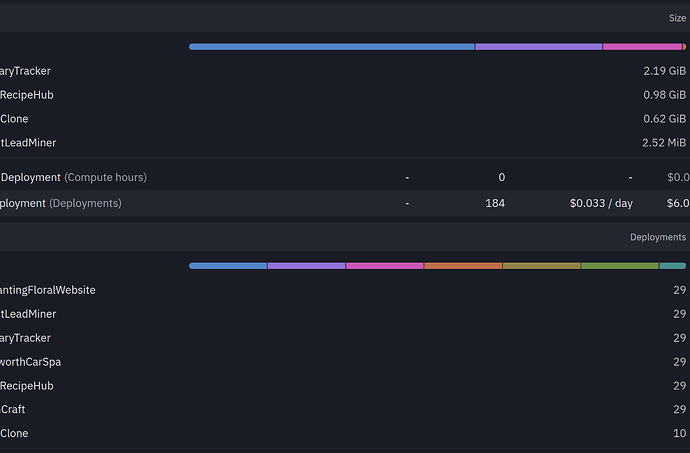Click the 29 count for Craft
690x453 pixels.
coord(679,409)
